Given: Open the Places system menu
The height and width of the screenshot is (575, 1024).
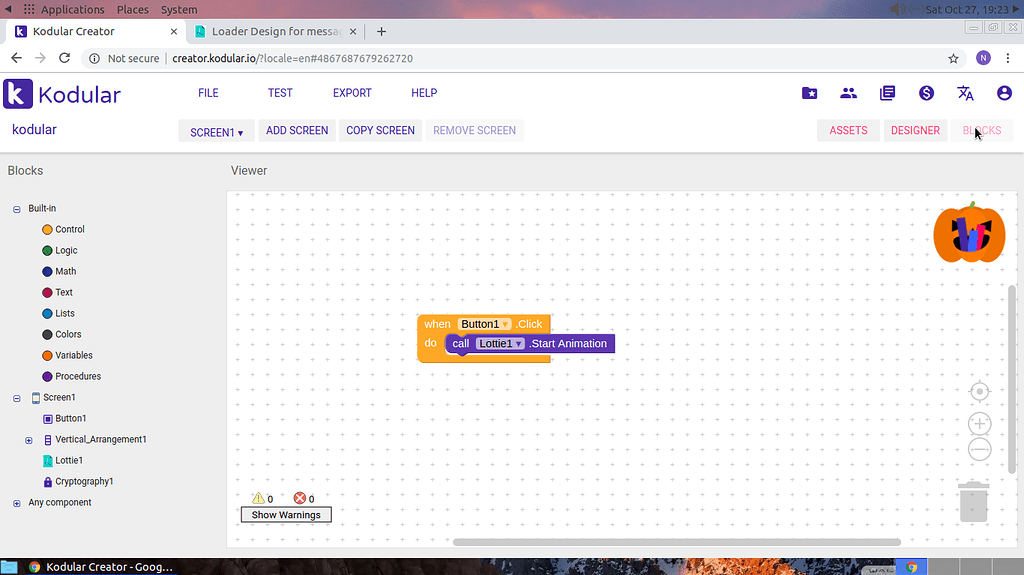Looking at the screenshot, I should click(133, 10).
